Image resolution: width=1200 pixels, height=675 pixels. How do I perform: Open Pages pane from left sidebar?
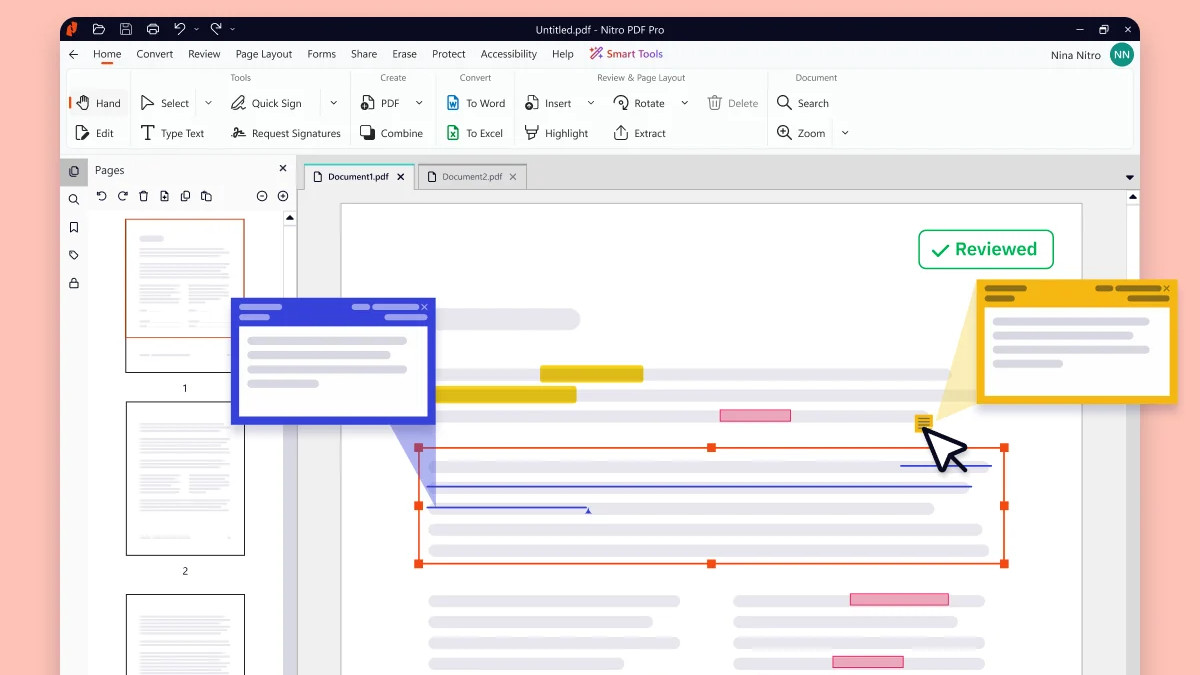74,171
